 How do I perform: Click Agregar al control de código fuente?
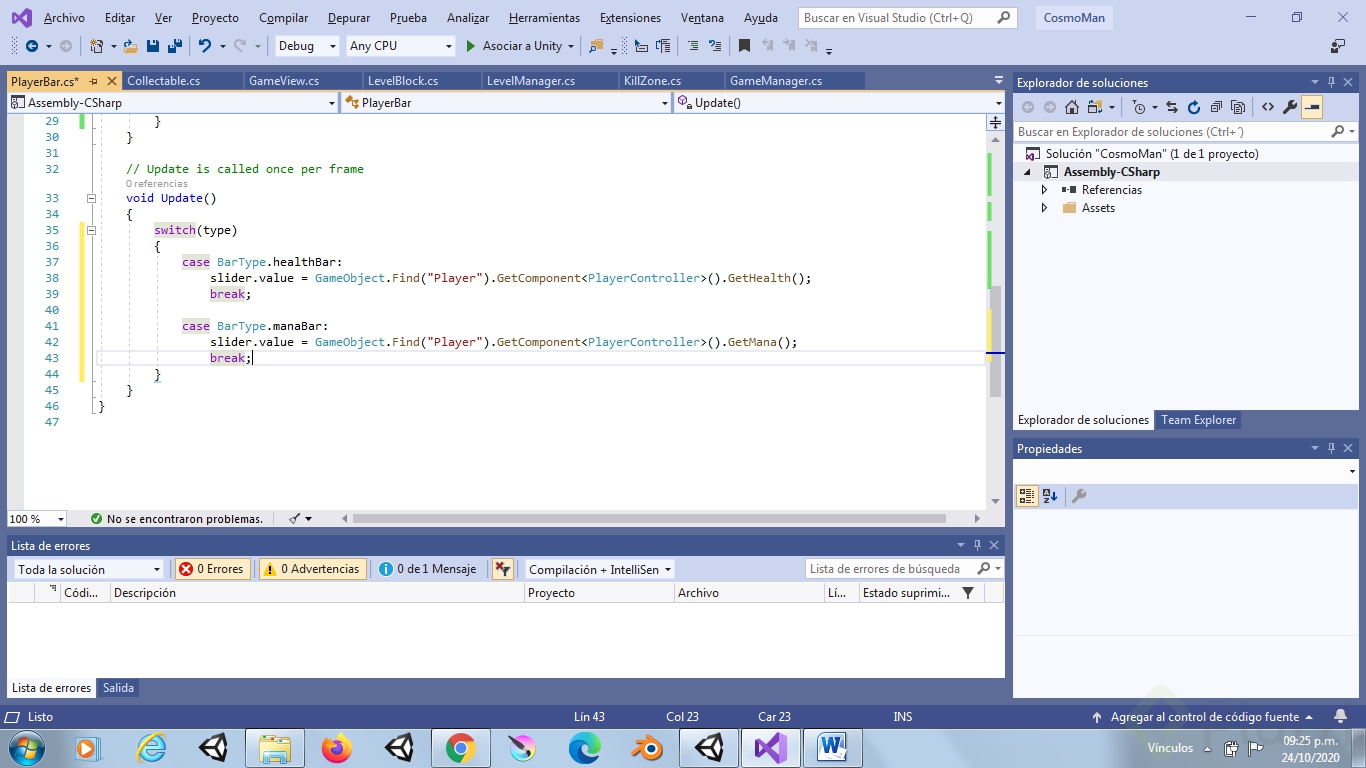pos(1204,717)
